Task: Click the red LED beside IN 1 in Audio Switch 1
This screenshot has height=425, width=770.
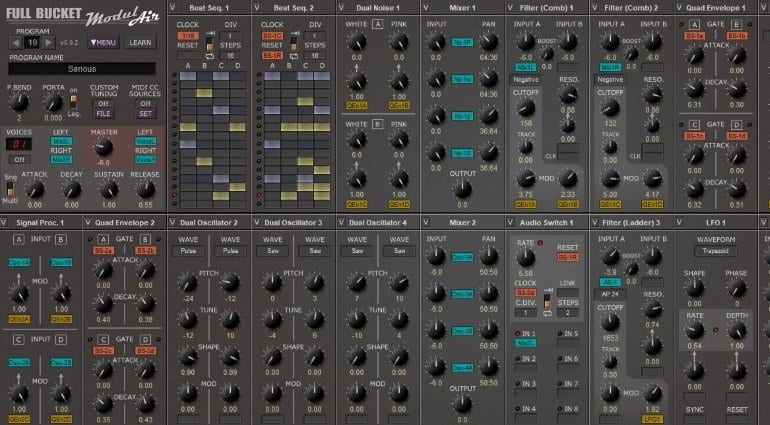Action: (518, 334)
